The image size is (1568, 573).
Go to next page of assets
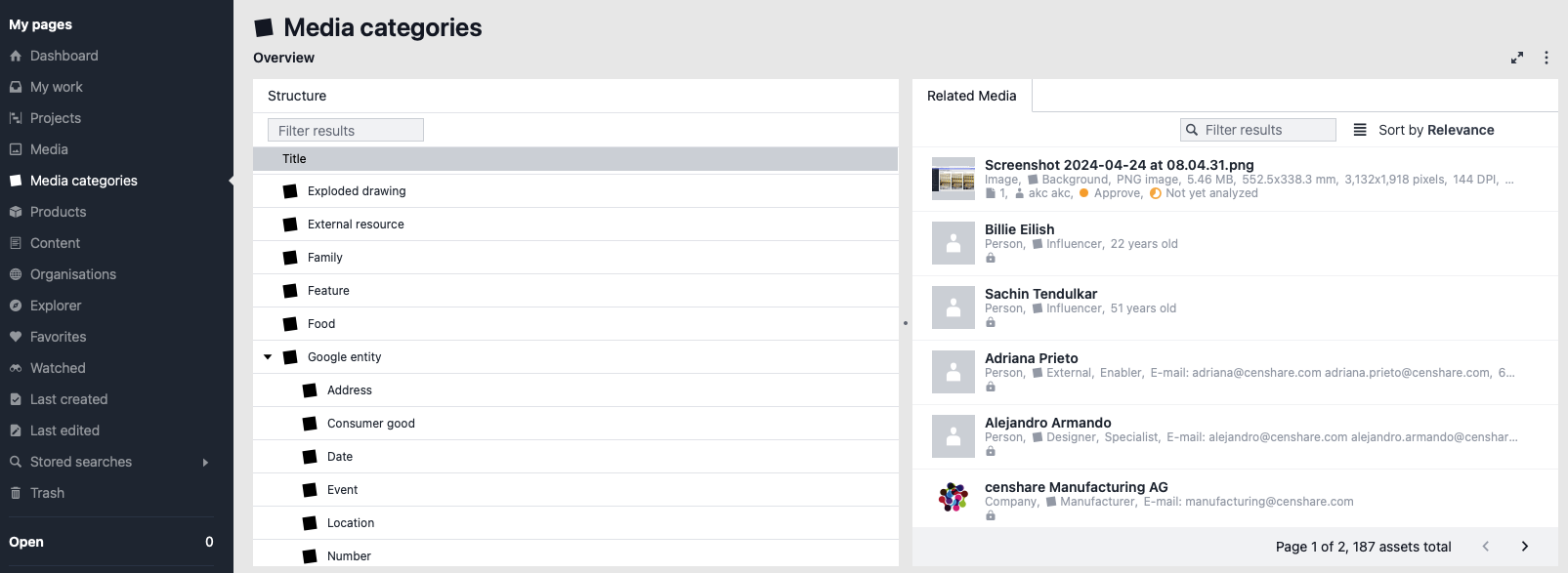click(1524, 547)
